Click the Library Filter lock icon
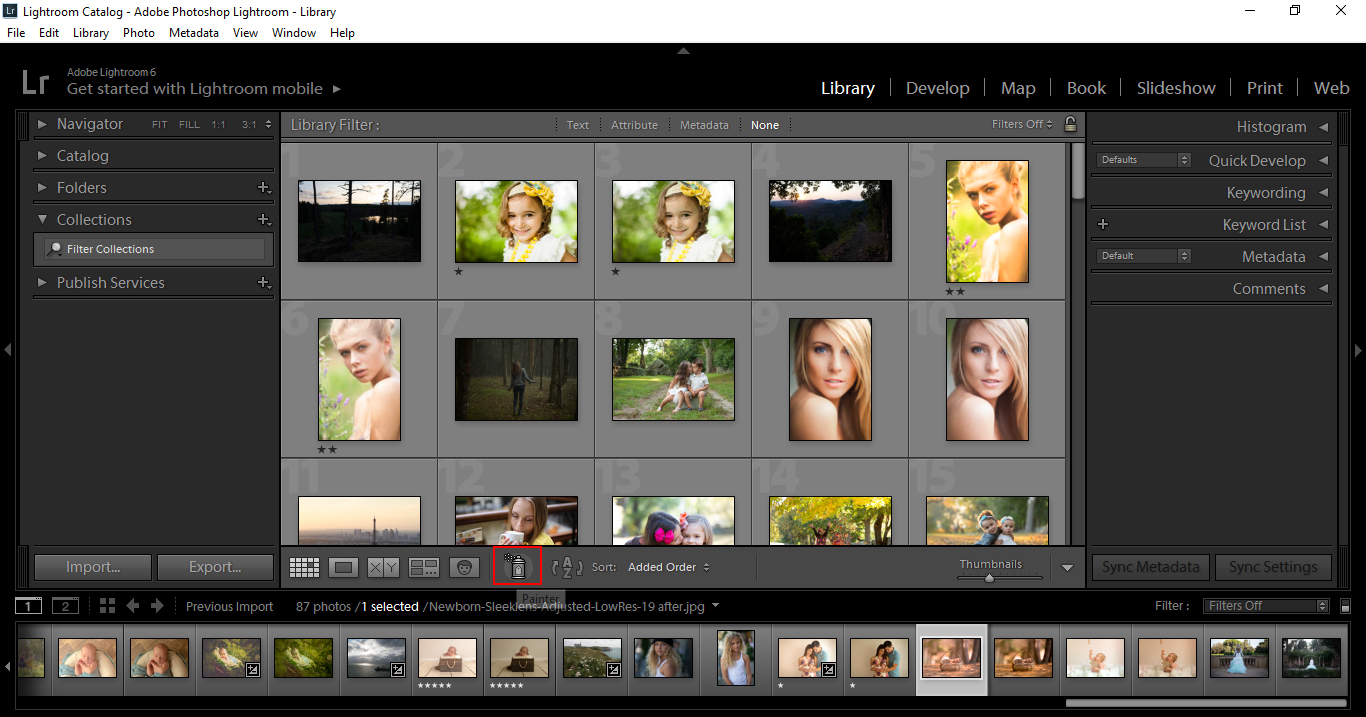This screenshot has height=717, width=1366. pos(1070,124)
